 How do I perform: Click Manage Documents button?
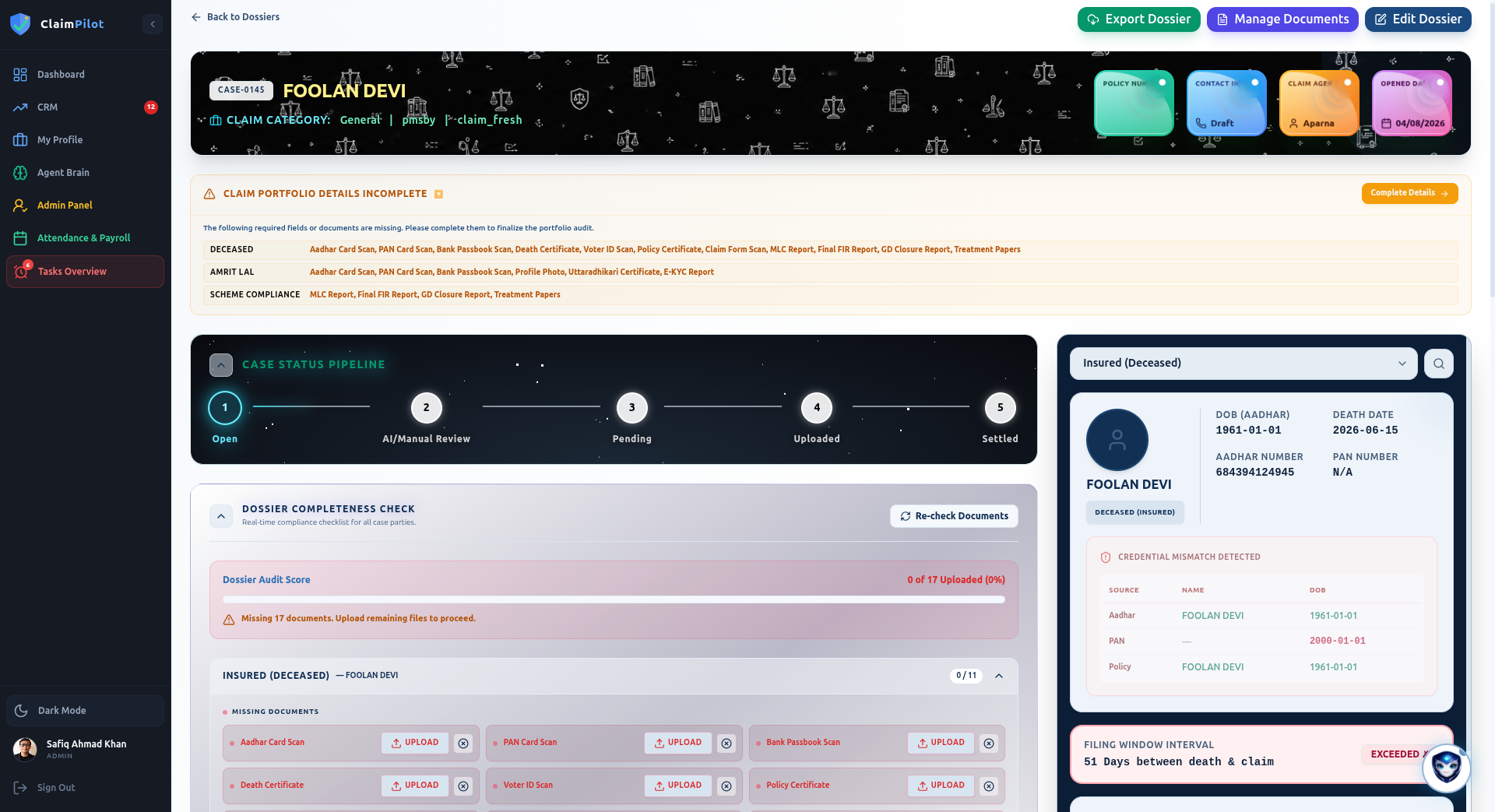coord(1282,19)
